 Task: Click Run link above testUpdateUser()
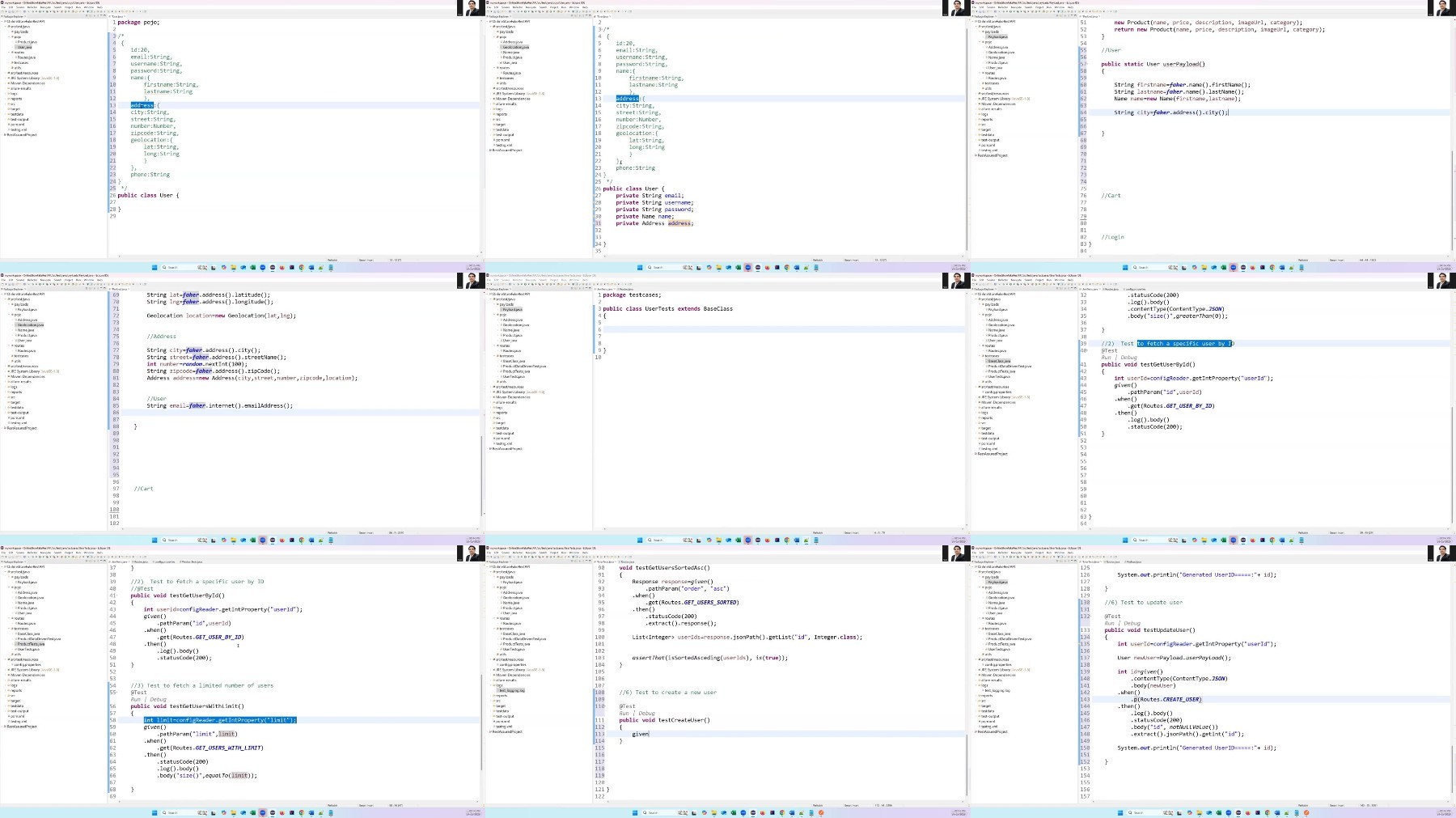[x=1108, y=624]
